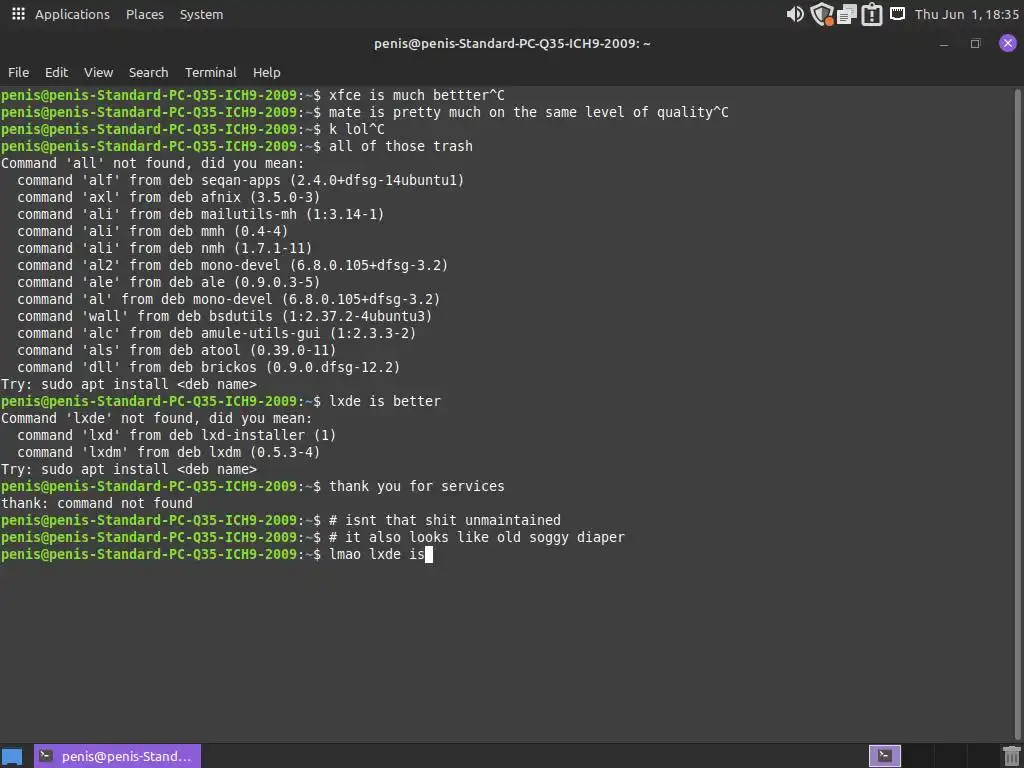This screenshot has height=768, width=1024.
Task: Click the 'alf' from deb seqan-apps line
Action: [240, 180]
